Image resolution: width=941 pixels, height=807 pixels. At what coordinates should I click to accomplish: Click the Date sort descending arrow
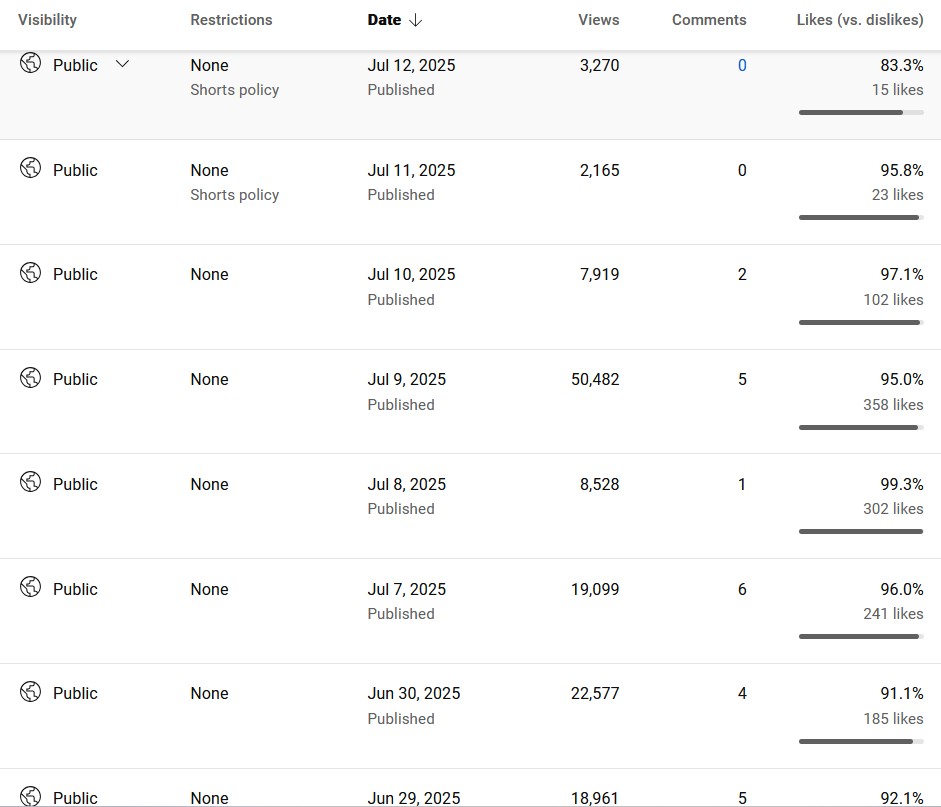pos(415,20)
